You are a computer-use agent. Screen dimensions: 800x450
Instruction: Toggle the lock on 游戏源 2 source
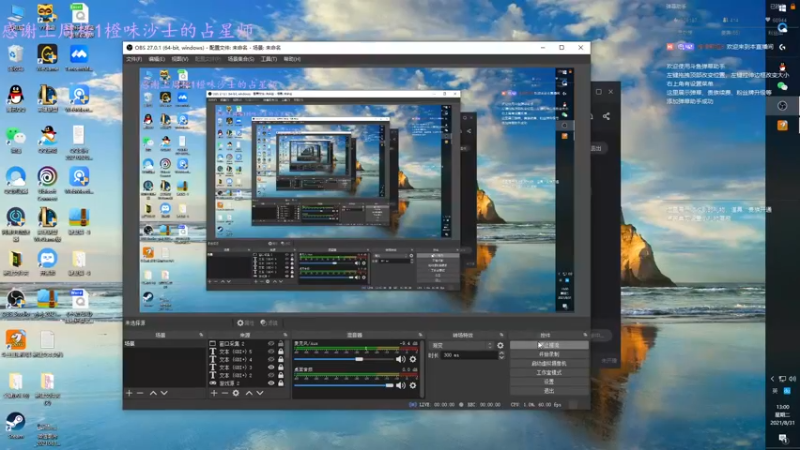[281, 383]
